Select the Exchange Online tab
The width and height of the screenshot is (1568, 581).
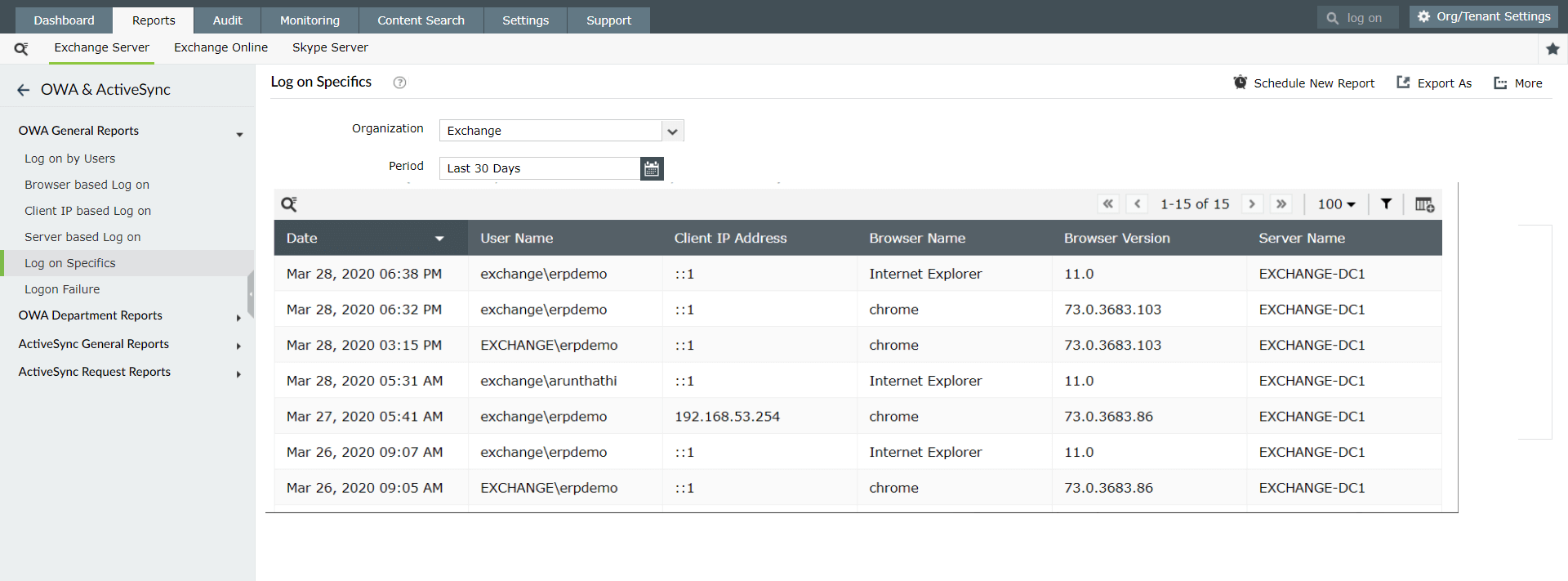220,47
